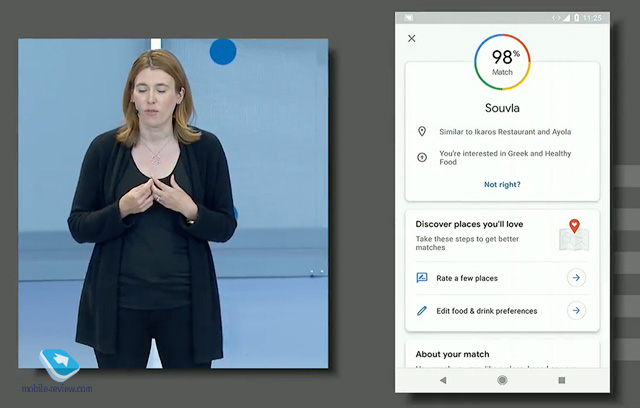Click the pencil icon for food preferences
The height and width of the screenshot is (408, 640).
coord(422,311)
